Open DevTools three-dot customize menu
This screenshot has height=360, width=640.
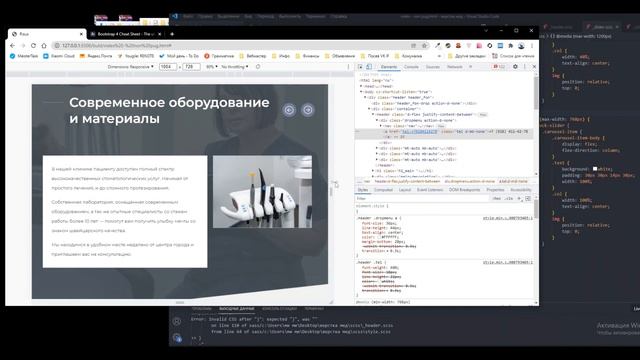tap(525, 67)
